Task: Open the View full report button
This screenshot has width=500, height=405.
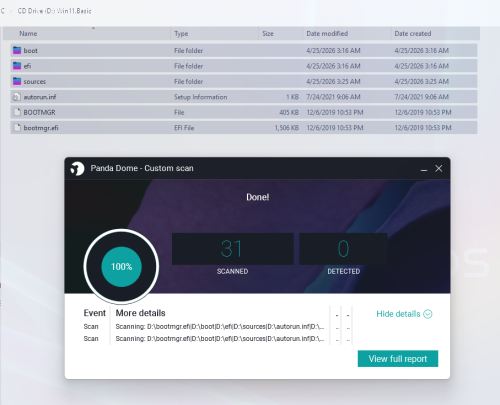Action: [x=398, y=359]
